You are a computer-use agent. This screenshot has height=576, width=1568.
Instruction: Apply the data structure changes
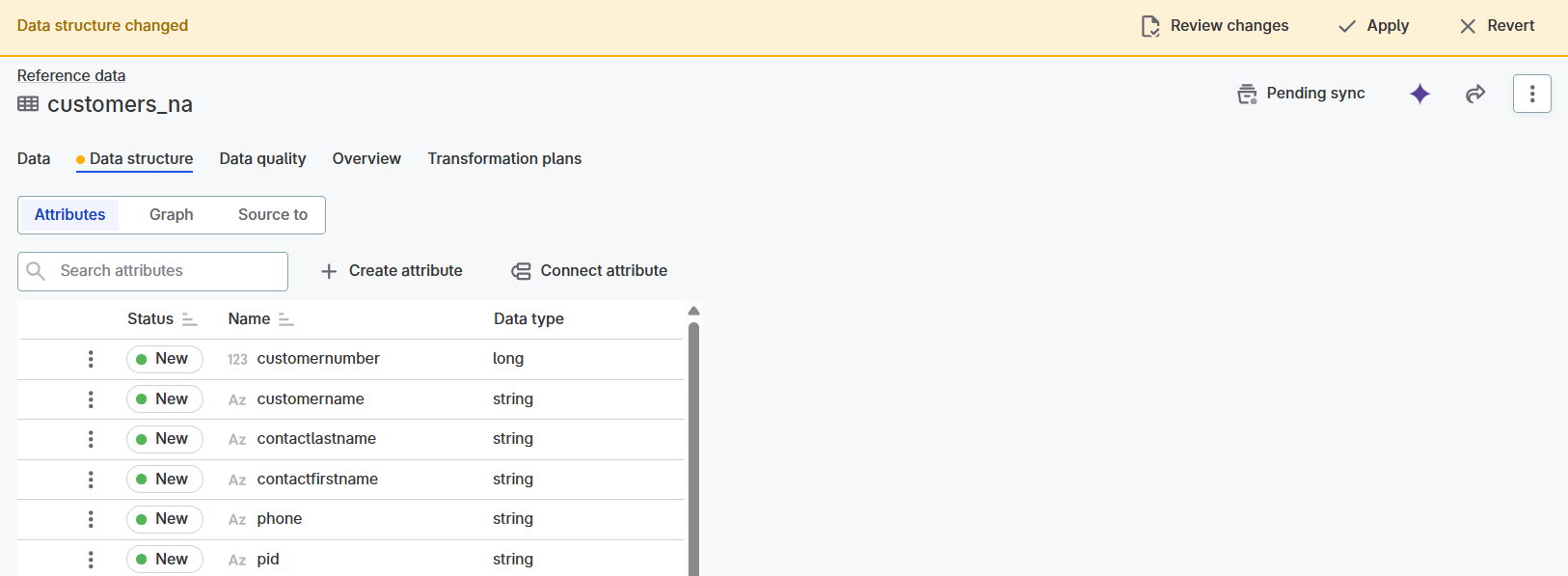coord(1374,26)
